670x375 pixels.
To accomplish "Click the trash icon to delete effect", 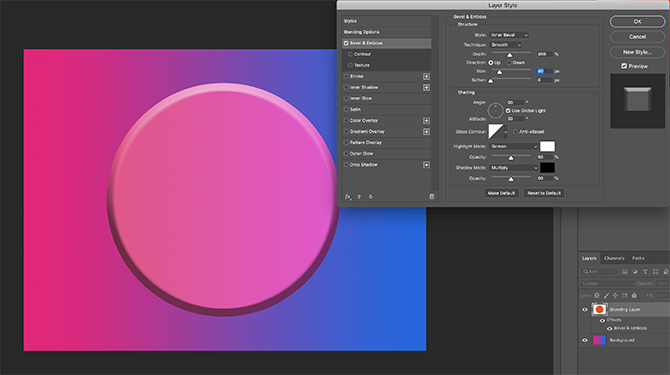I will pyautogui.click(x=432, y=196).
